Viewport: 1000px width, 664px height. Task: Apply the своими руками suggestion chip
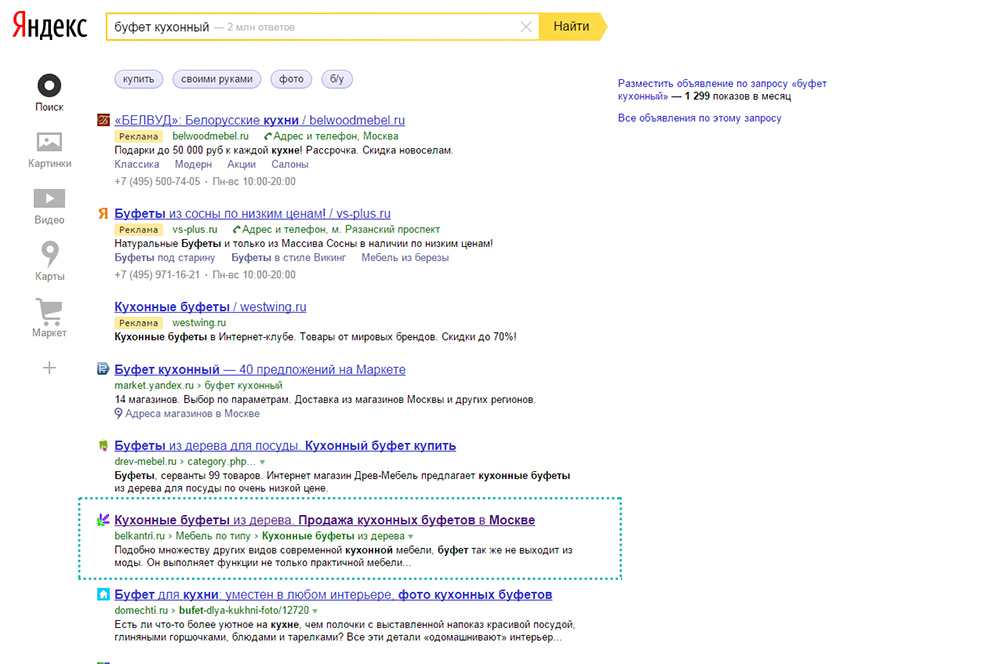click(217, 79)
